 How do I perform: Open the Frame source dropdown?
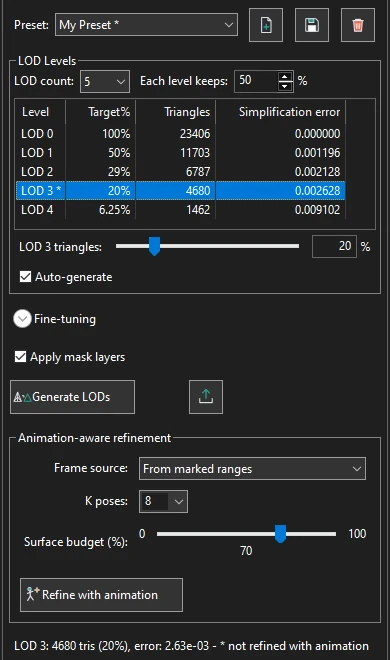[252, 468]
